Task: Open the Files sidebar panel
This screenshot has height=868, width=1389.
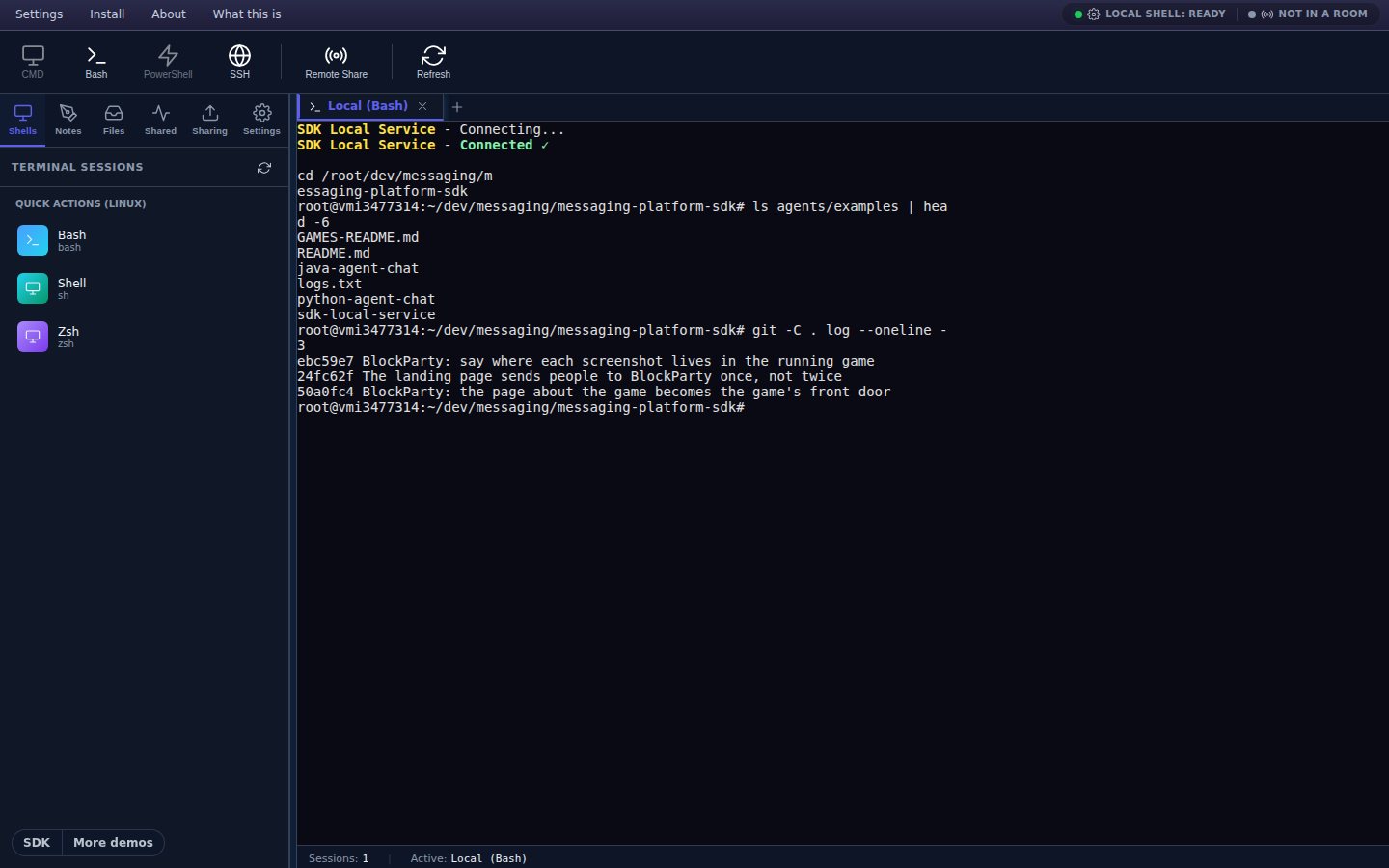Action: click(113, 120)
